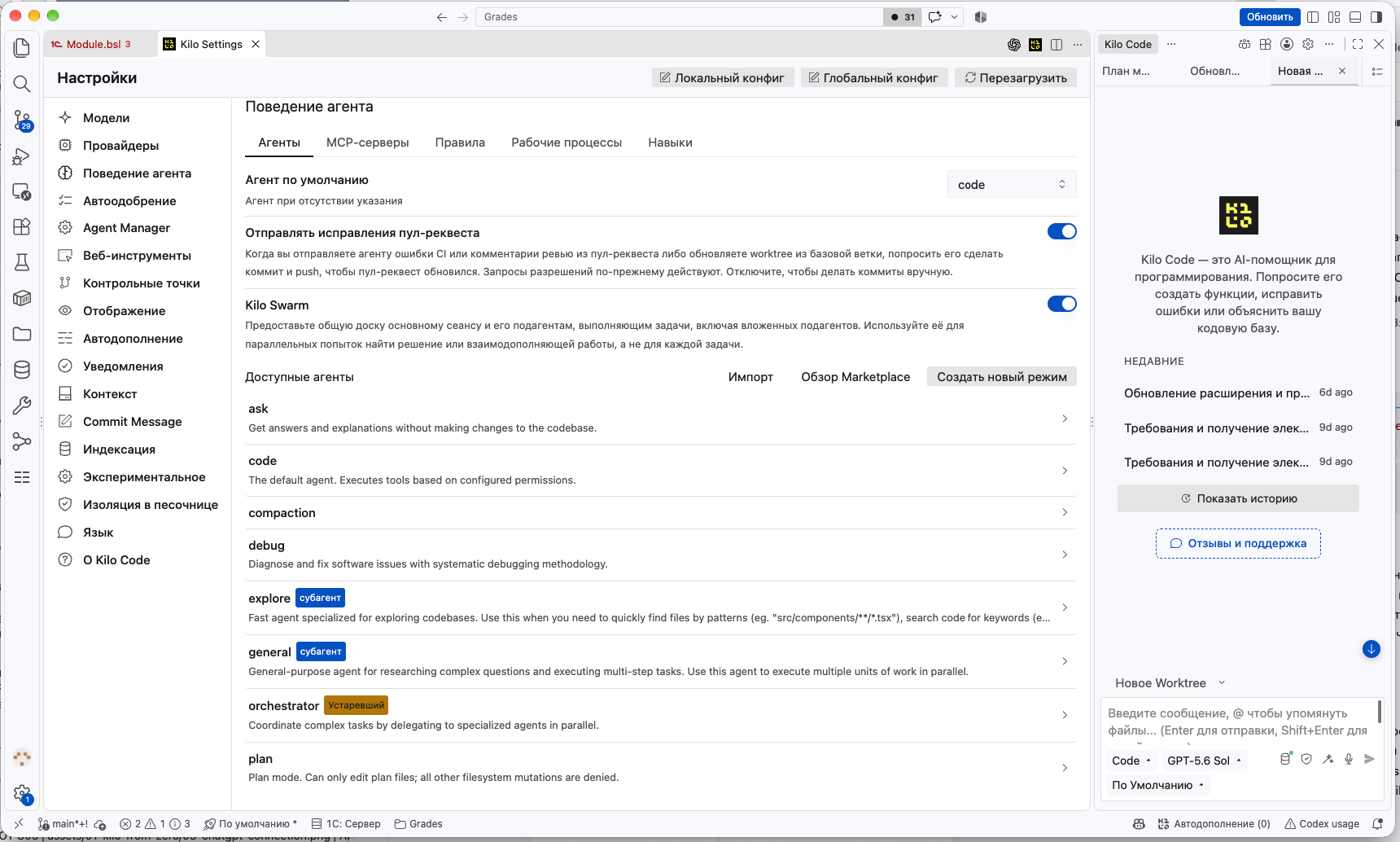The image size is (1400, 842).
Task: Expand the 'Новое Worktree' dropdown
Action: point(1170,683)
